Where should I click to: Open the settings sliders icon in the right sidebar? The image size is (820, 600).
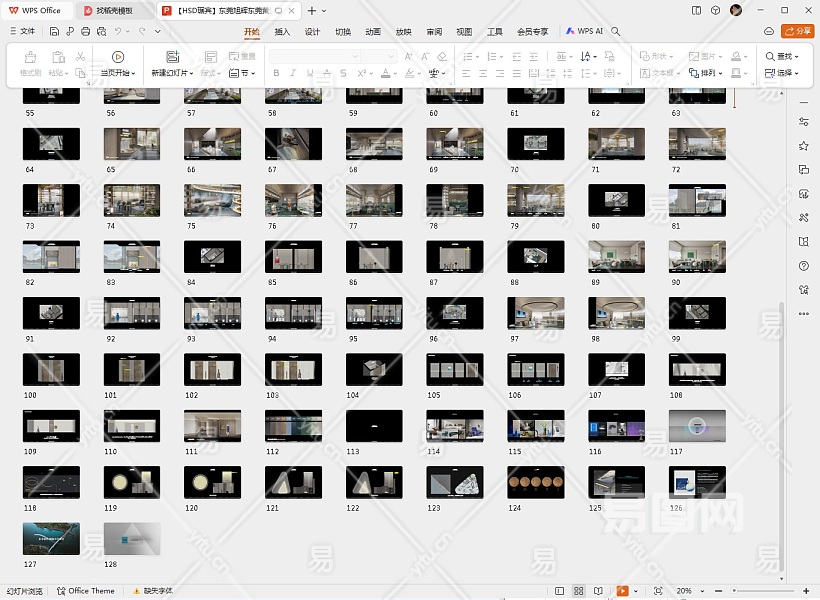(x=804, y=122)
